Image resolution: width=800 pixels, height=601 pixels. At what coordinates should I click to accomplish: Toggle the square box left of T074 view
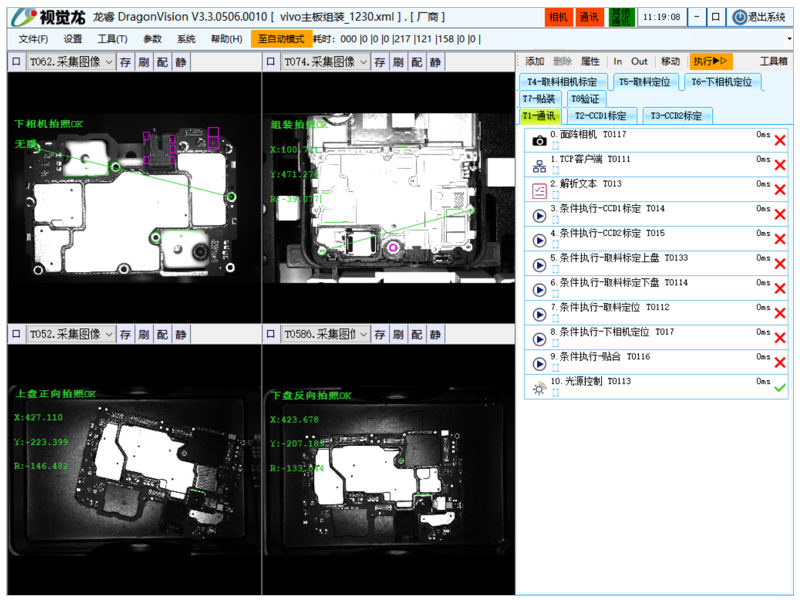(271, 62)
